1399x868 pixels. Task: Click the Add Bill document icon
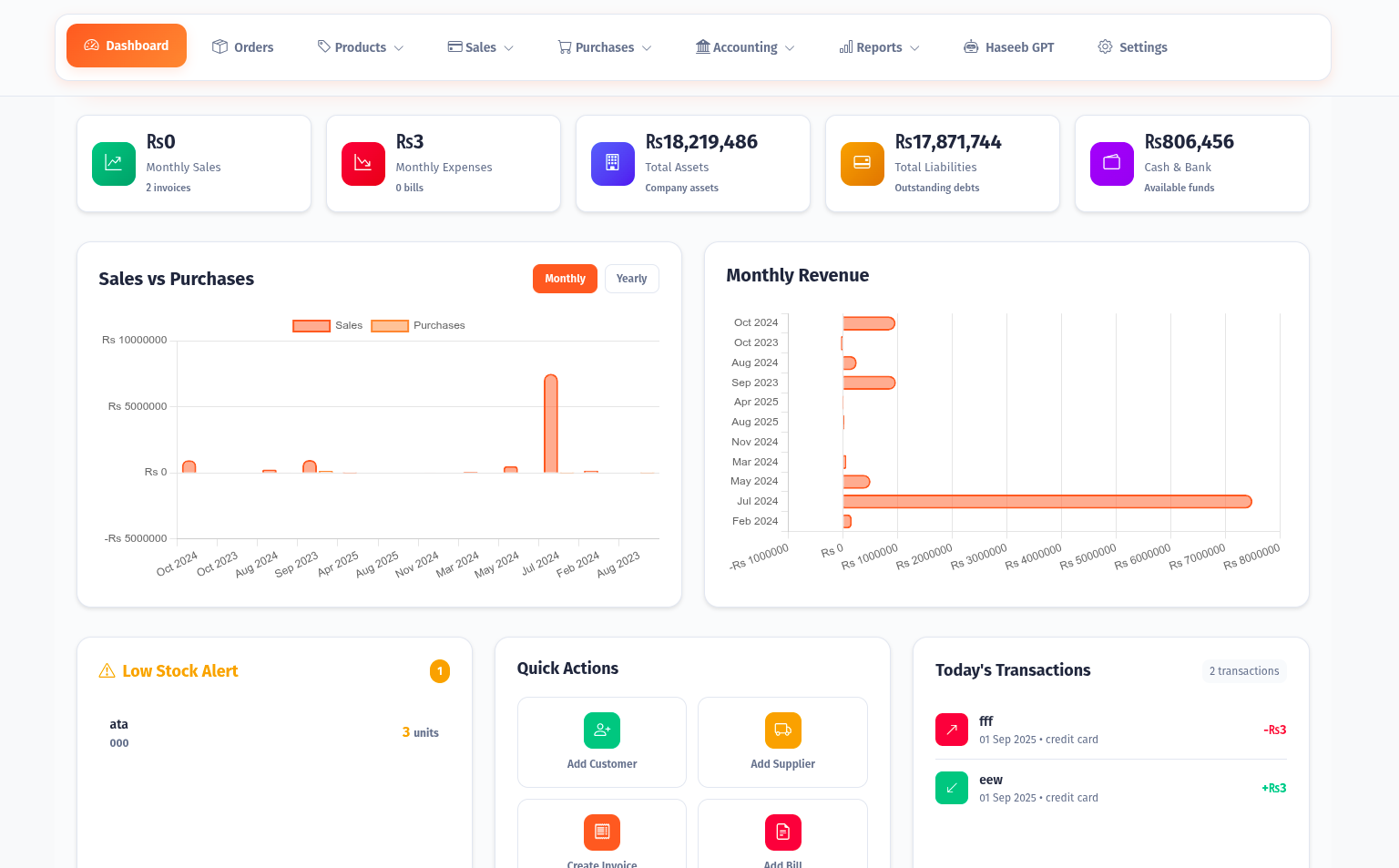[782, 832]
